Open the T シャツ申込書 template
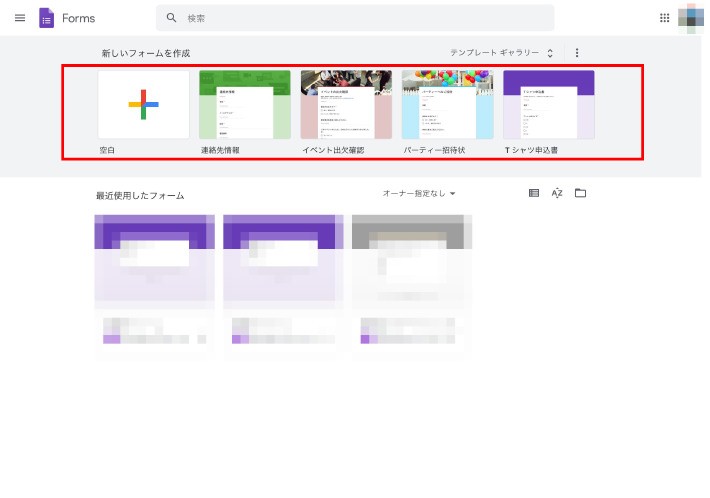This screenshot has height=498, width=710. click(549, 105)
